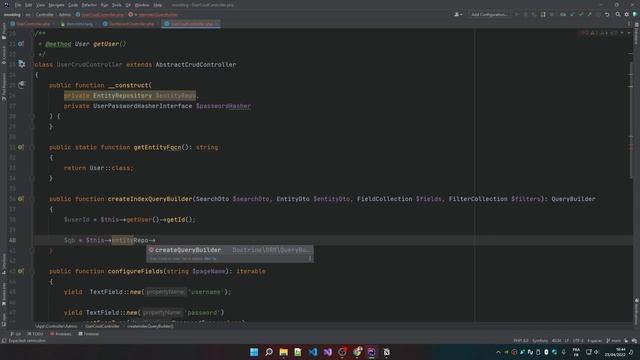
Task: Collapse fold marker at createIndexQueryBuilder closing brace
Action: (32, 250)
